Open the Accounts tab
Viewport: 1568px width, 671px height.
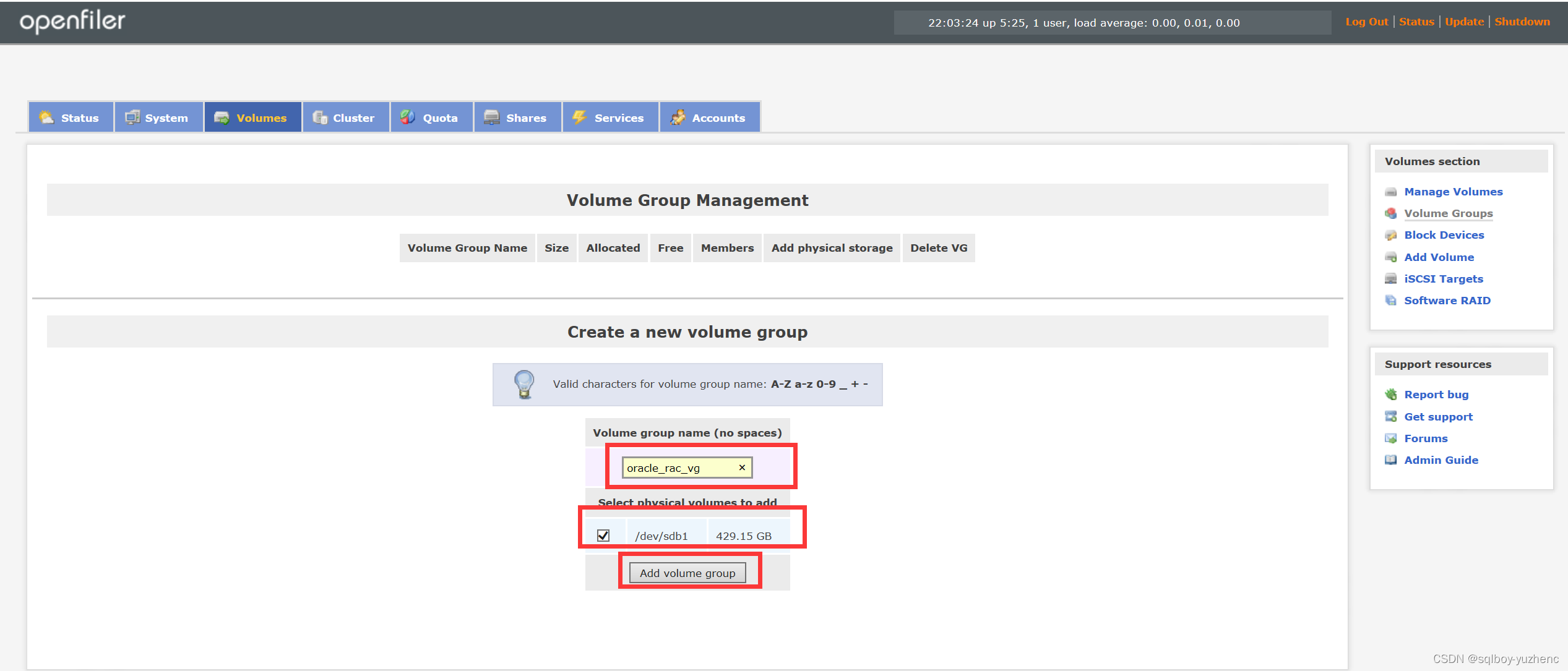(x=710, y=118)
